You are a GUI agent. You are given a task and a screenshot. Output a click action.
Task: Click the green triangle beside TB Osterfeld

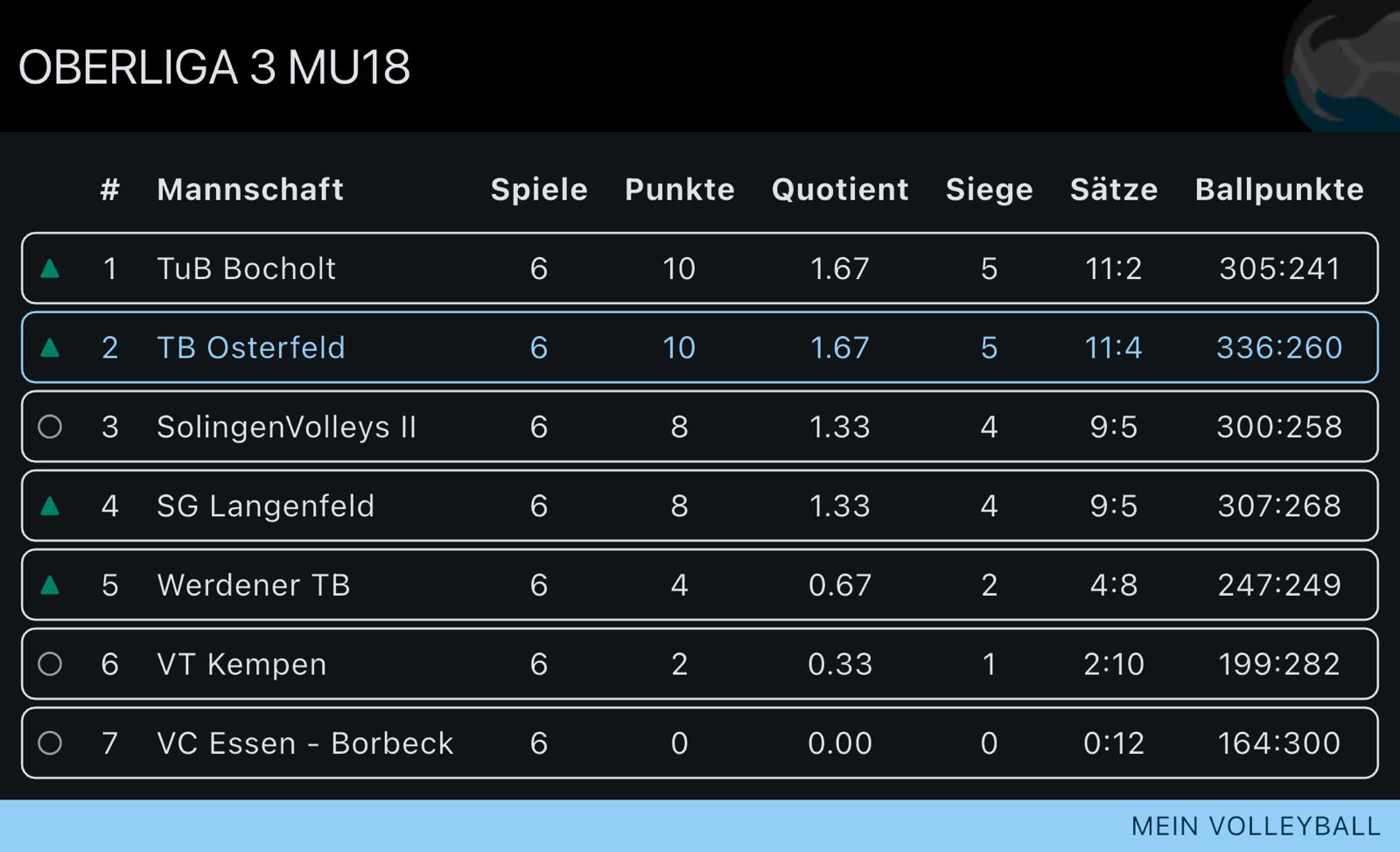click(x=48, y=347)
